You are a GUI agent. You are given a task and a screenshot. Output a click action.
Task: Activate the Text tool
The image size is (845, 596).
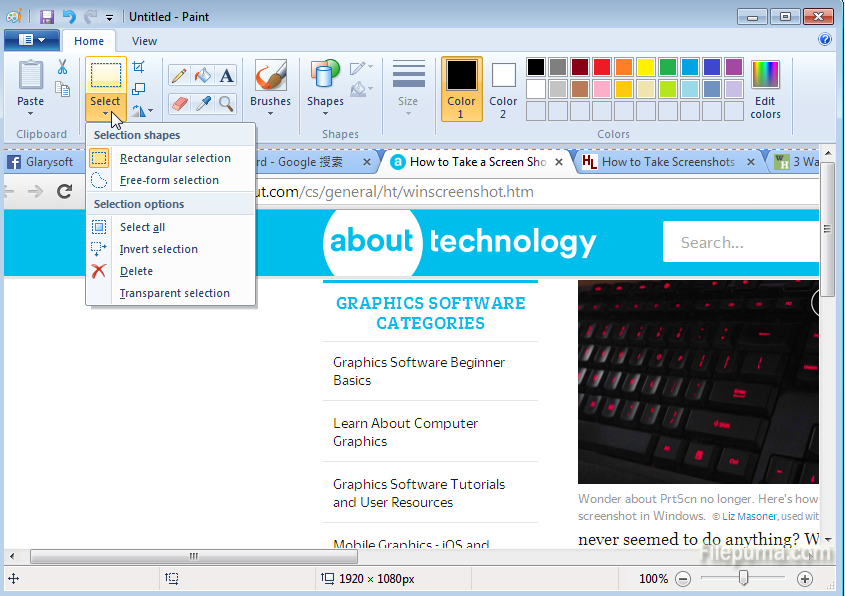pyautogui.click(x=227, y=76)
